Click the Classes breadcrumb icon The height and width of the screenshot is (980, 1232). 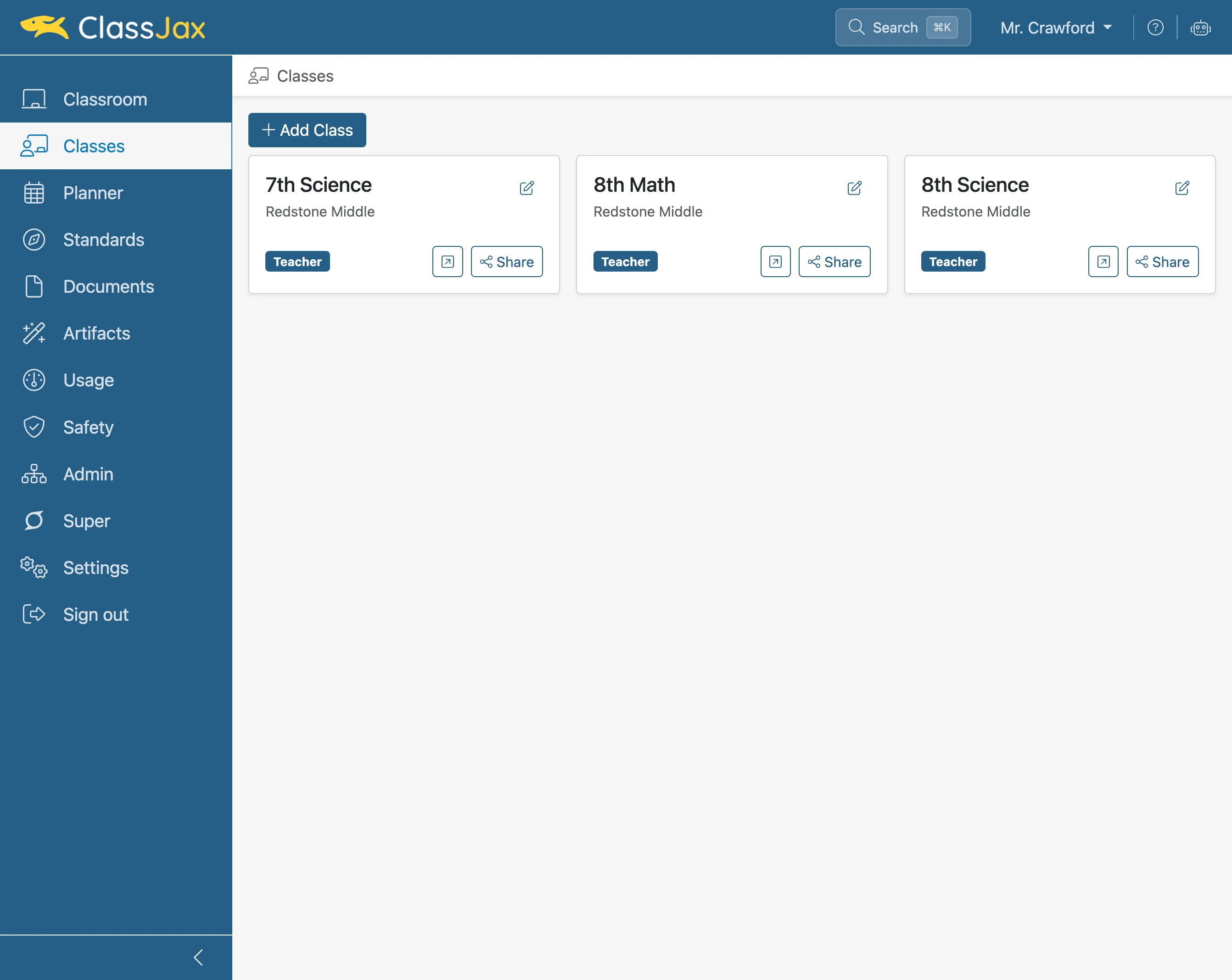pyautogui.click(x=258, y=75)
